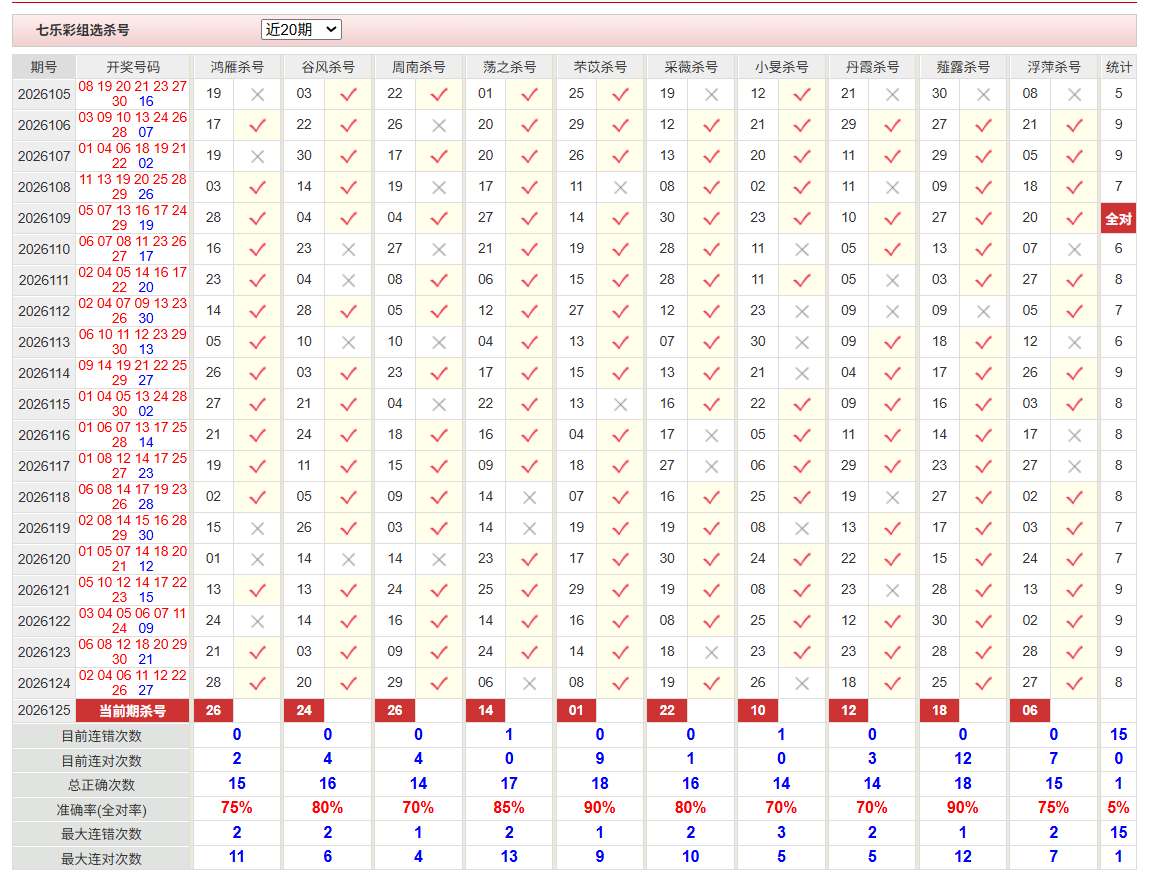The height and width of the screenshot is (879, 1154).
Task: Click the period number 2026117
Action: [44, 466]
